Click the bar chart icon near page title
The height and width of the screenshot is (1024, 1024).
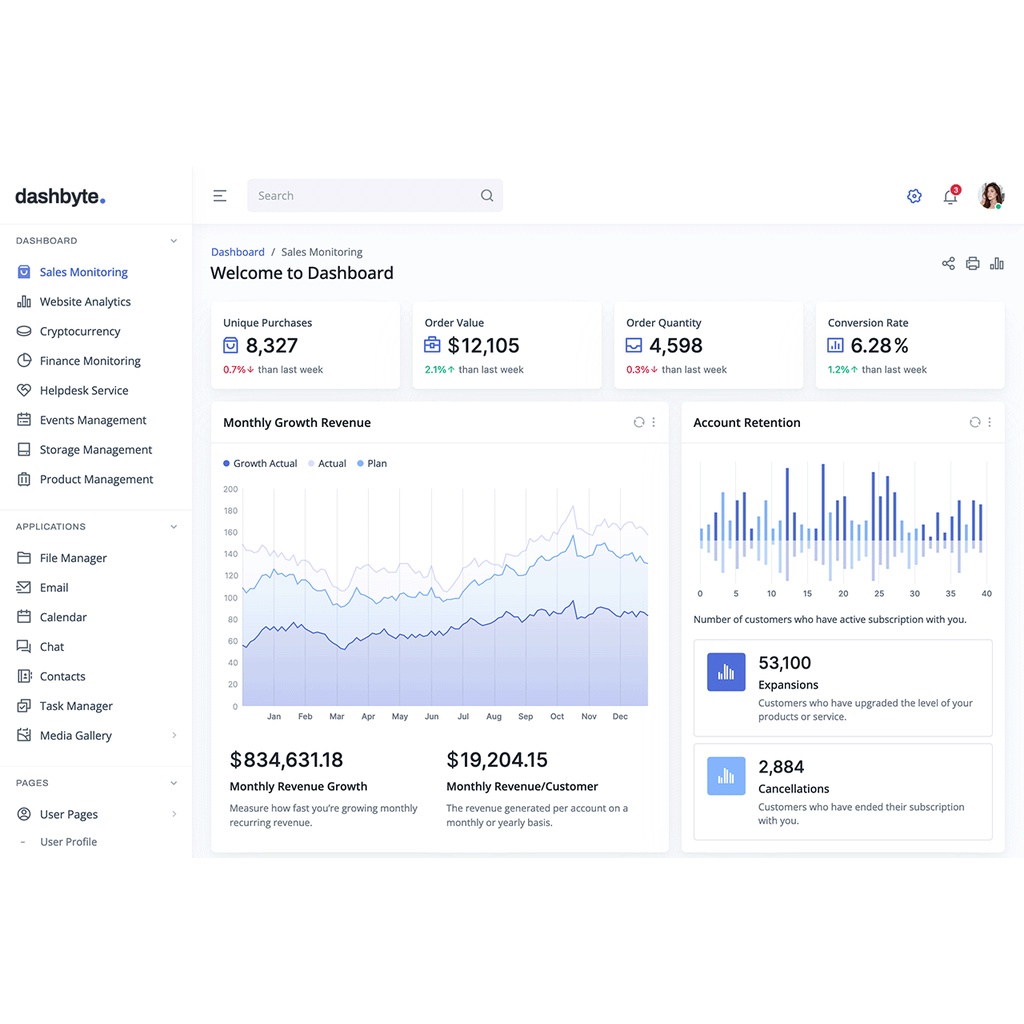click(x=997, y=263)
